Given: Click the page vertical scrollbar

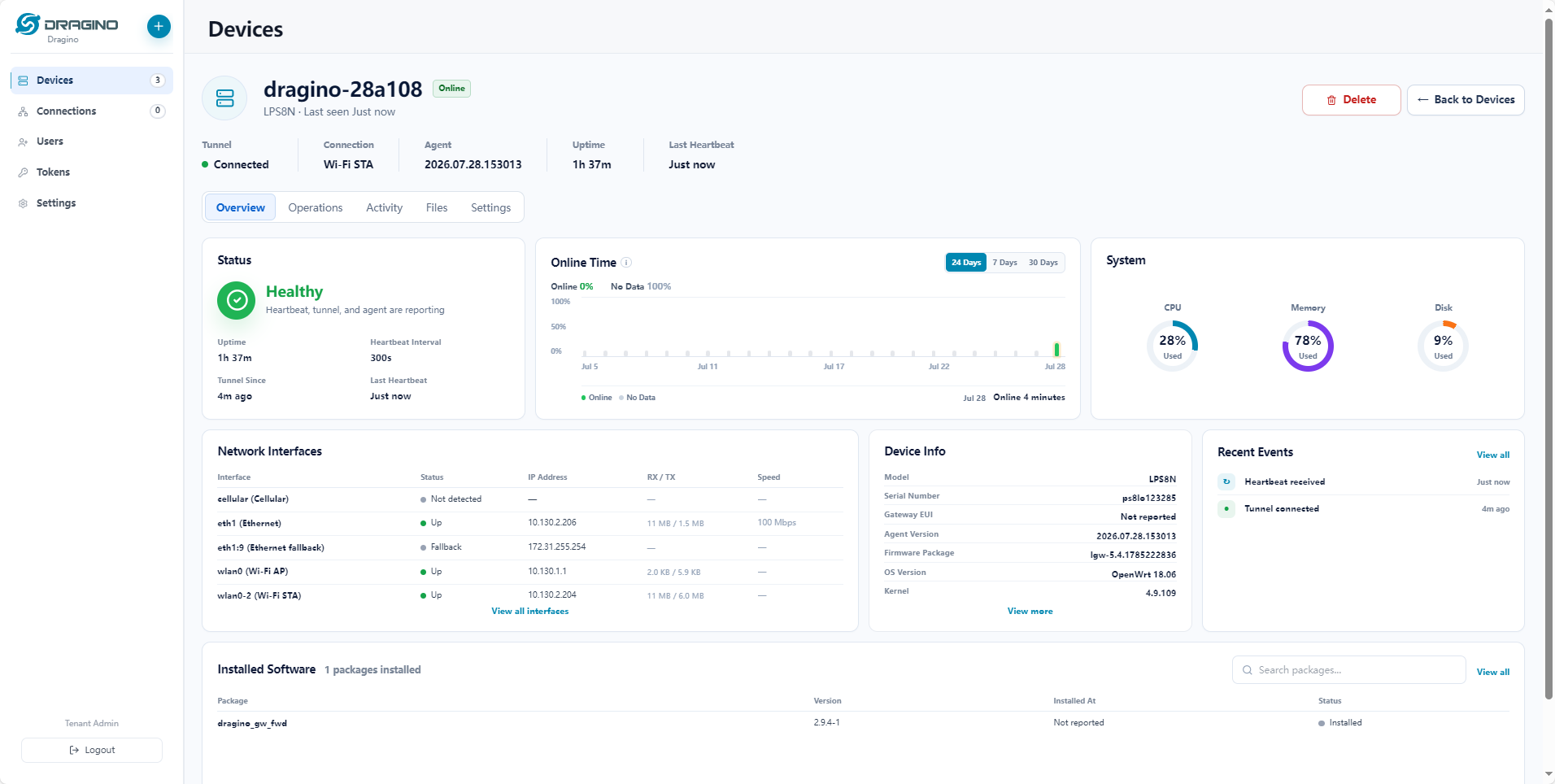Looking at the screenshot, I should click(1549, 358).
